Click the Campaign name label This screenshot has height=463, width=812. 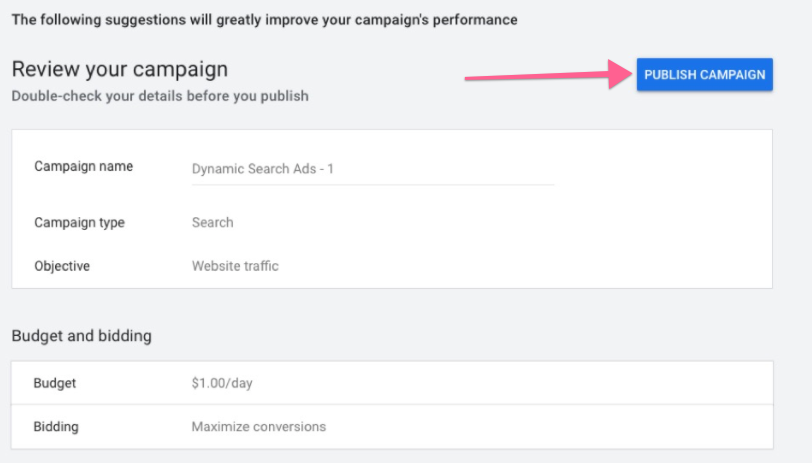coord(83,166)
